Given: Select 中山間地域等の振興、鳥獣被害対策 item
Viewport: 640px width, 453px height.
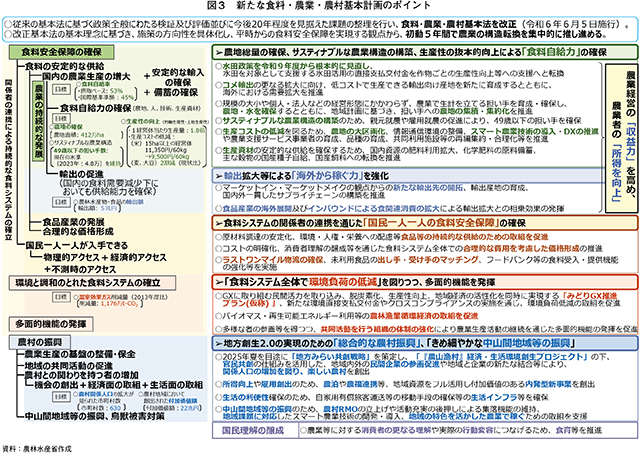Looking at the screenshot, I should (95, 416).
